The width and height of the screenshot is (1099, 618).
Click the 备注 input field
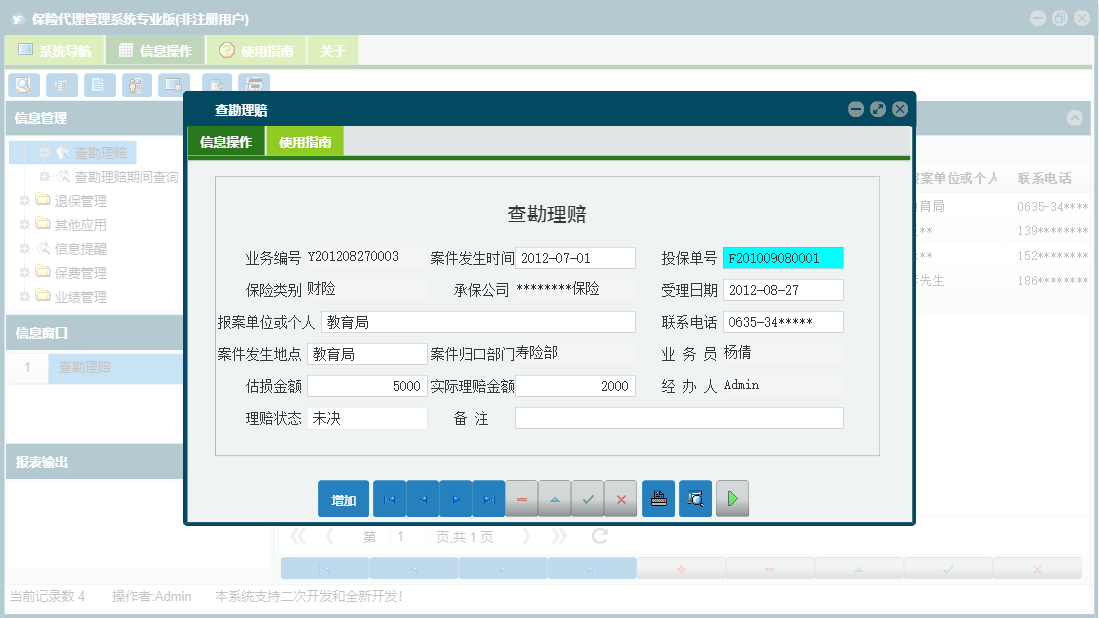click(678, 418)
